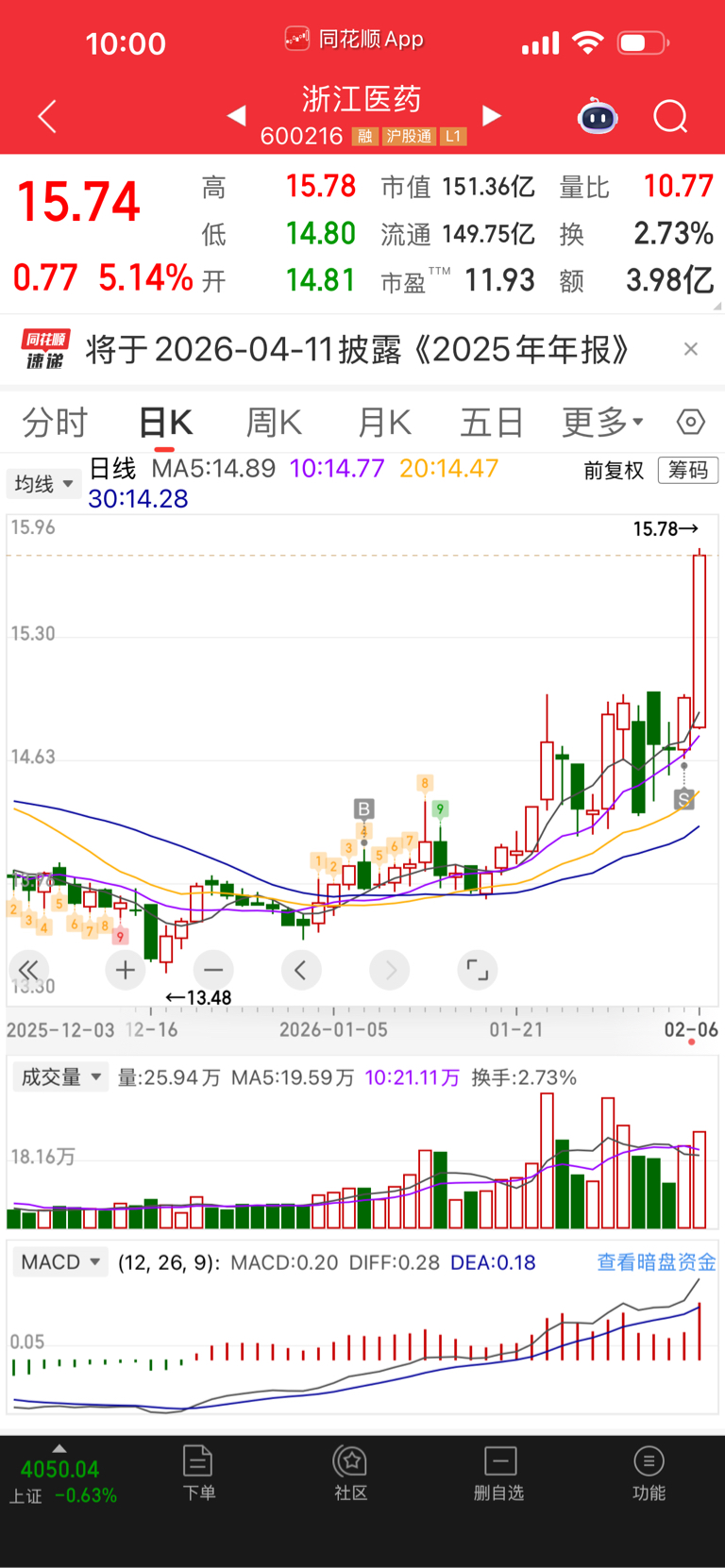Tap the 融 margin trading tag
725x1568 pixels.
tap(364, 137)
